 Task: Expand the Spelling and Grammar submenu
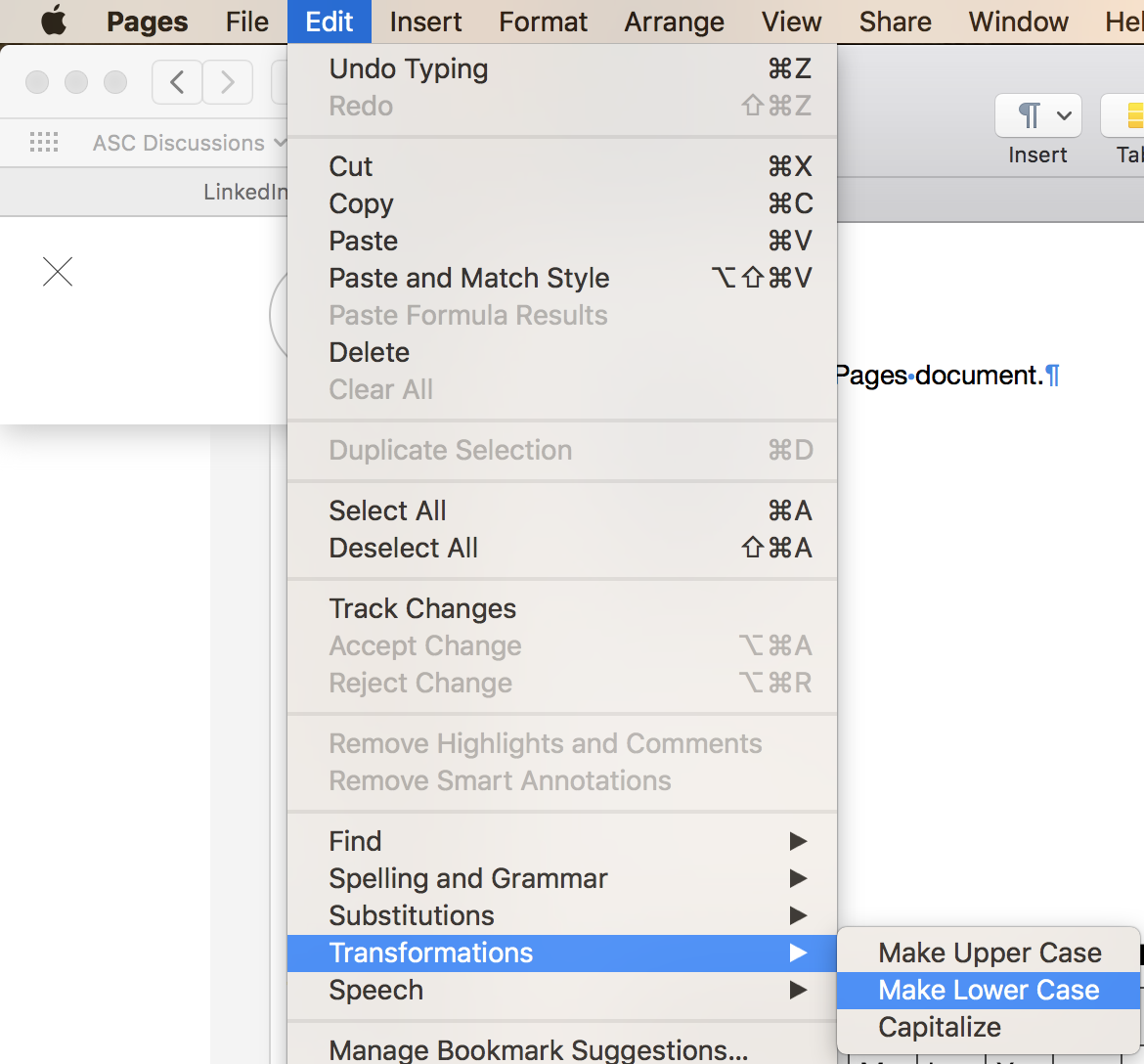[x=562, y=878]
